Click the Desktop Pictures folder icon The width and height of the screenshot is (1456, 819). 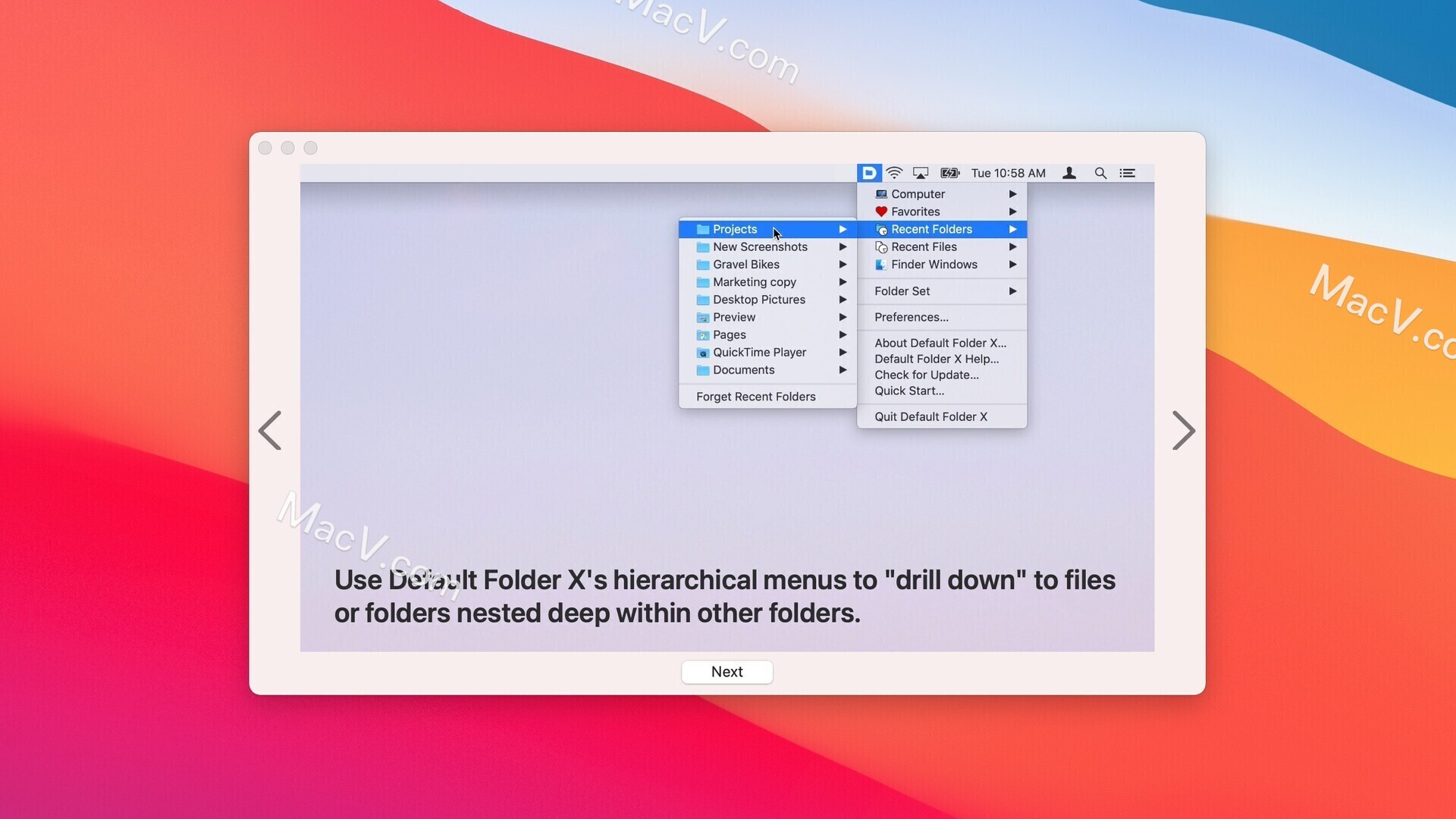[x=703, y=300]
